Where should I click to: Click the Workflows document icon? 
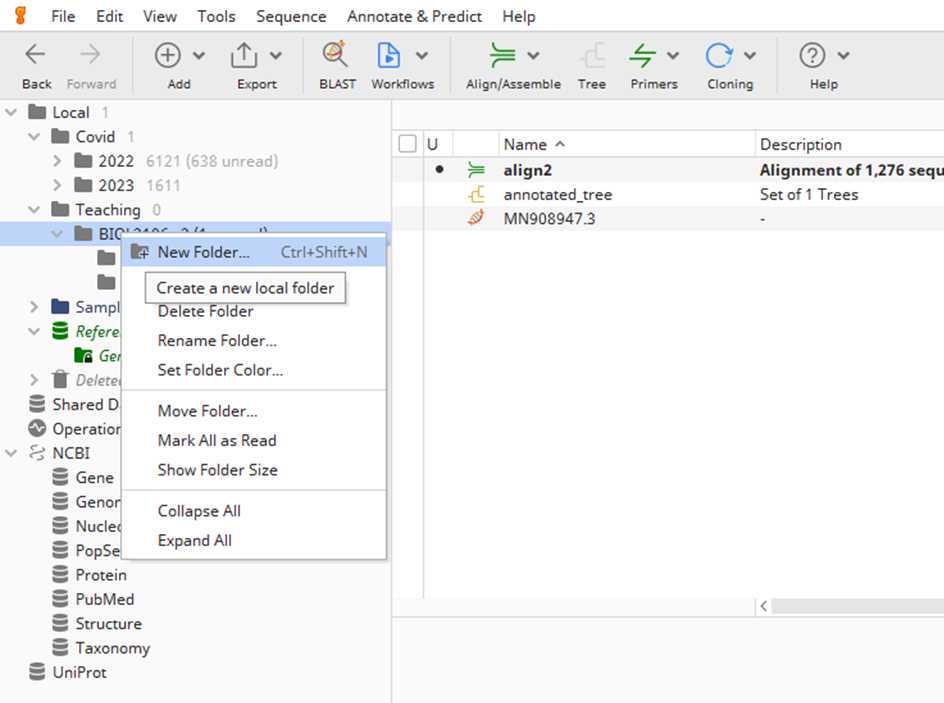pyautogui.click(x=388, y=55)
